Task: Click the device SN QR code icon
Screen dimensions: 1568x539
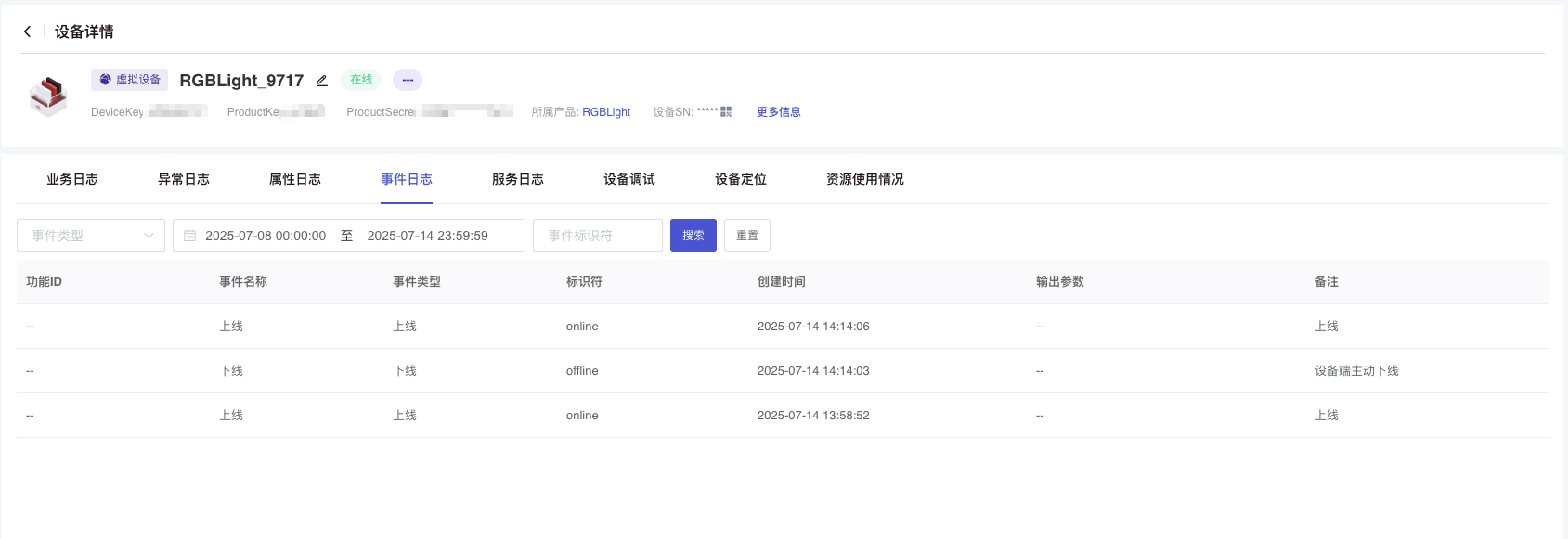Action: 726,111
